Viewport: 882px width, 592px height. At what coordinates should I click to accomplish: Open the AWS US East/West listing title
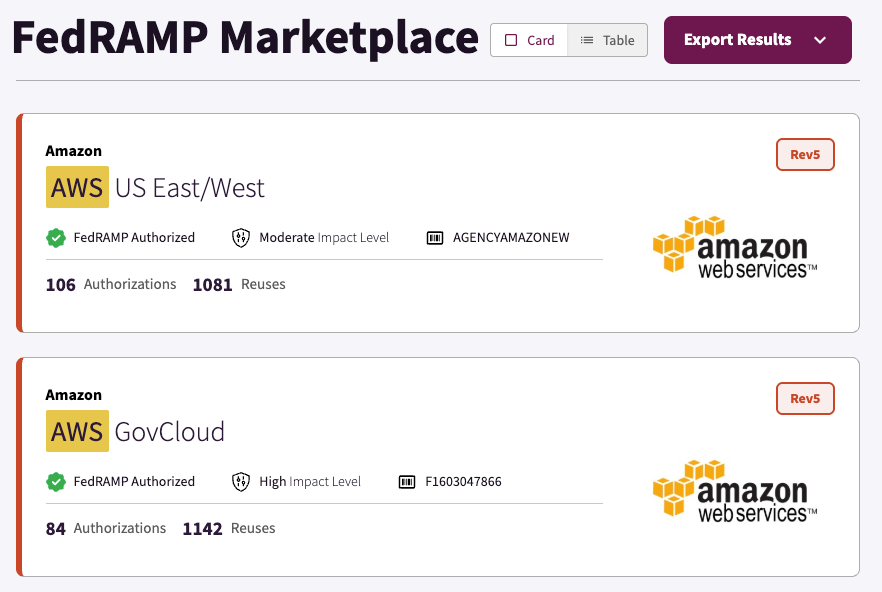click(155, 188)
